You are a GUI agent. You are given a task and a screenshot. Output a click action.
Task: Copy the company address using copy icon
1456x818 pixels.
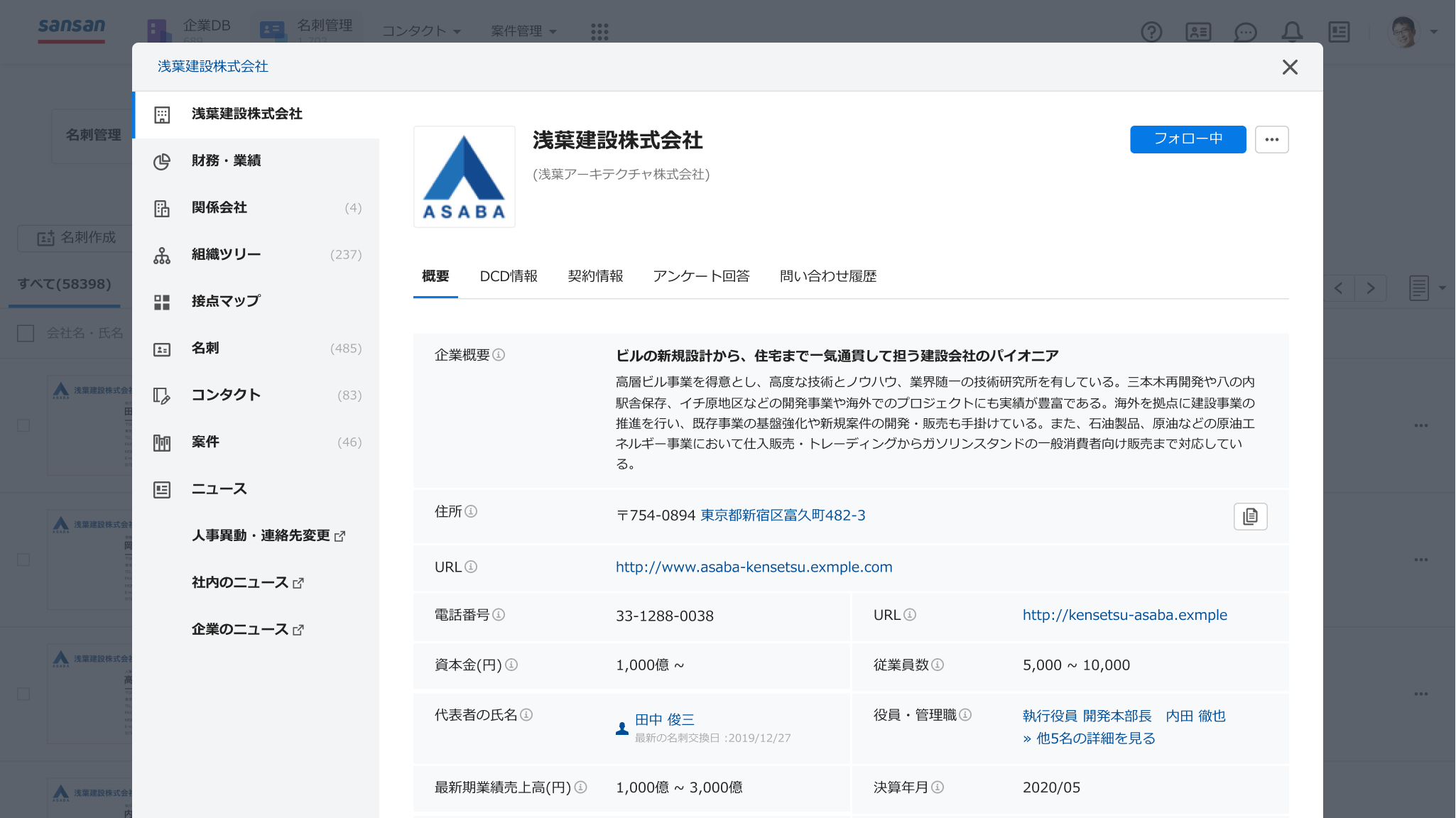pyautogui.click(x=1251, y=516)
